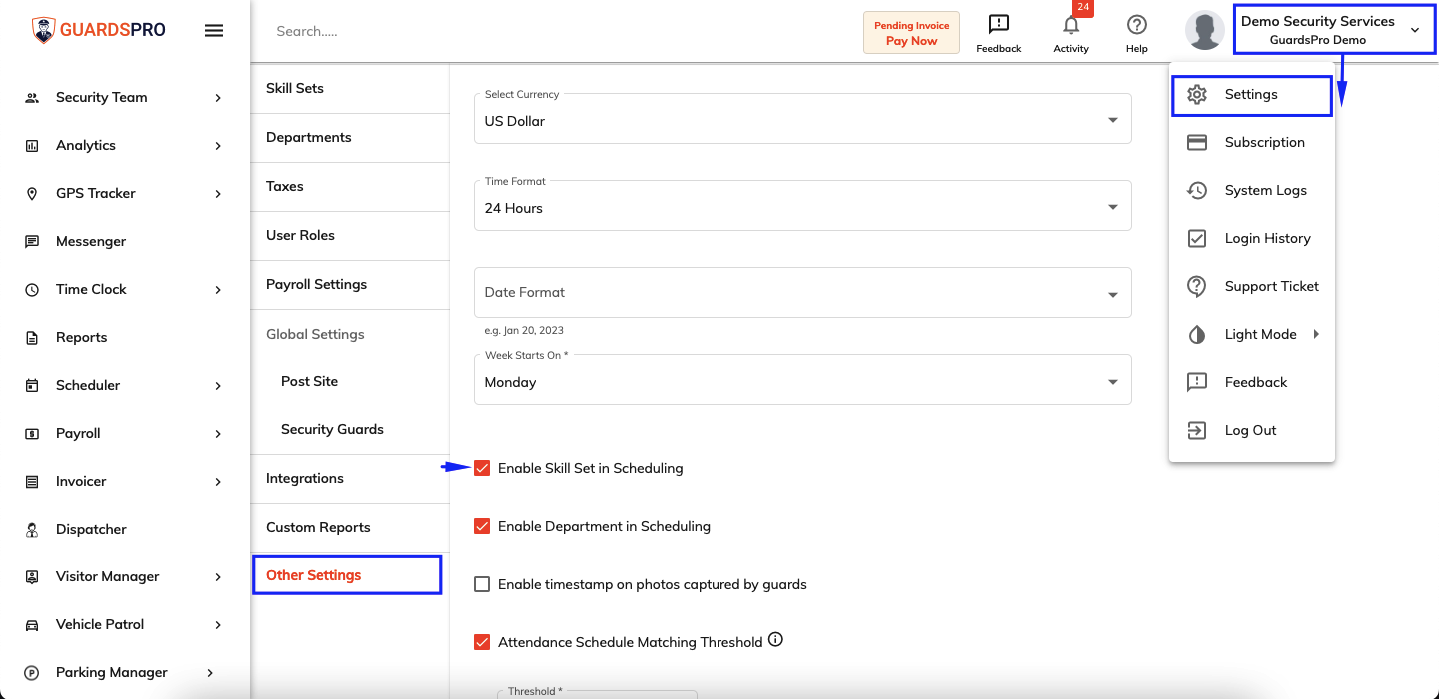This screenshot has height=699, width=1439.
Task: Click the Security Team people icon
Action: [x=32, y=97]
